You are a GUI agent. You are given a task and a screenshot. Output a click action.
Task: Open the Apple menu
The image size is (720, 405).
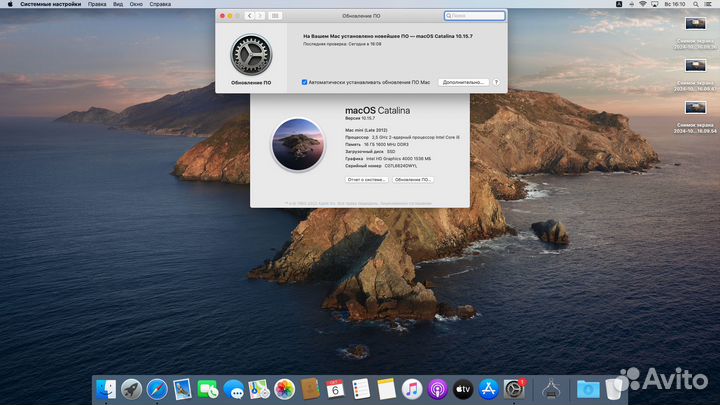pyautogui.click(x=10, y=4)
